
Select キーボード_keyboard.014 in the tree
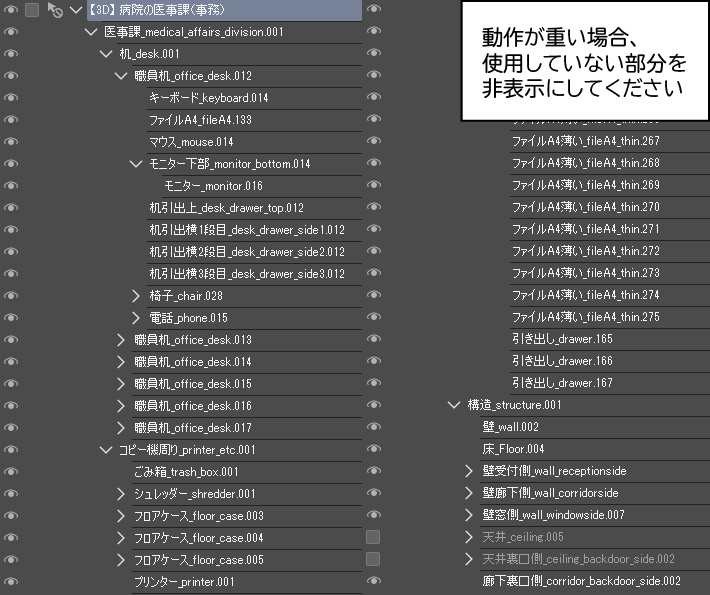(254, 98)
